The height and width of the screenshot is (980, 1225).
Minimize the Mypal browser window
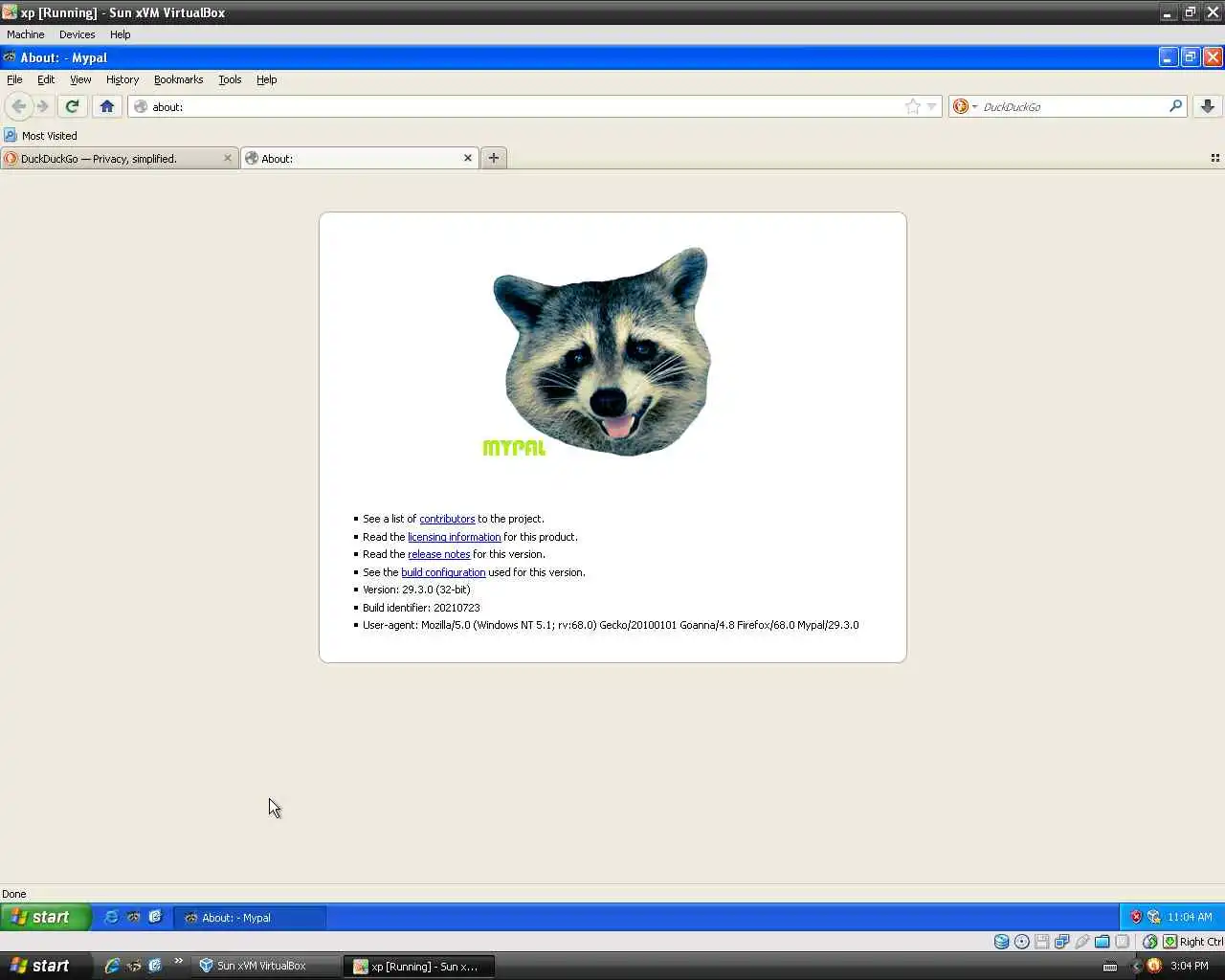click(1168, 57)
